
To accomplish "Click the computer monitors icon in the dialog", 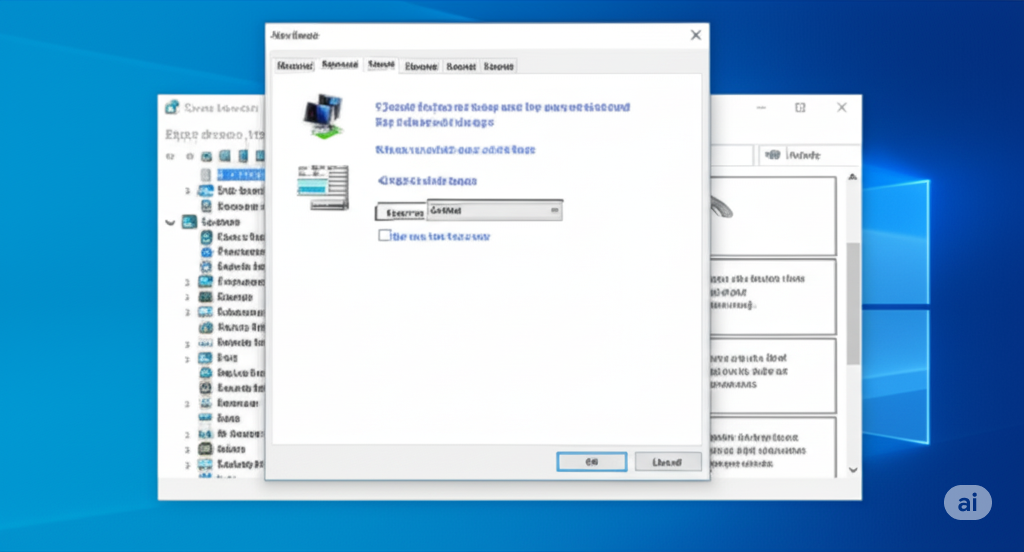I will click(x=323, y=116).
